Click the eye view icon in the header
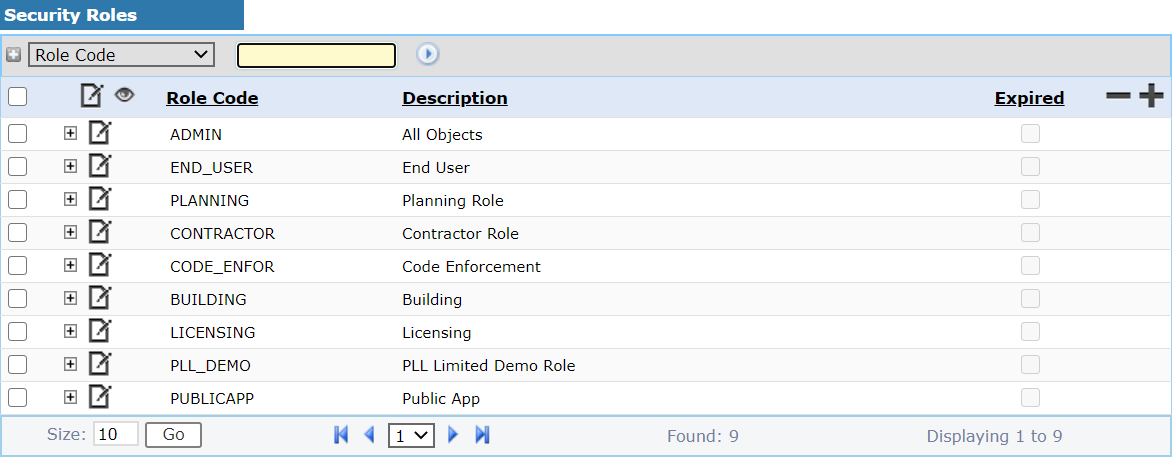This screenshot has width=1172, height=457. 124,95
